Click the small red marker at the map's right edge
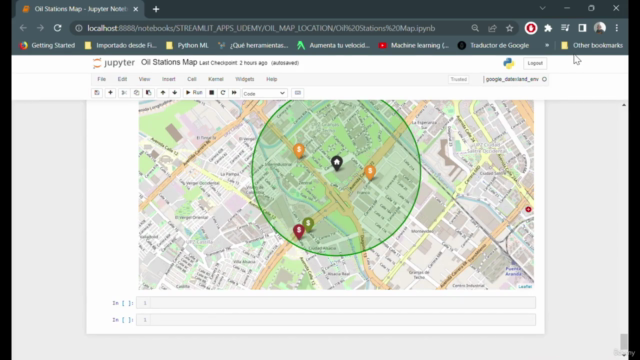 tap(528, 209)
